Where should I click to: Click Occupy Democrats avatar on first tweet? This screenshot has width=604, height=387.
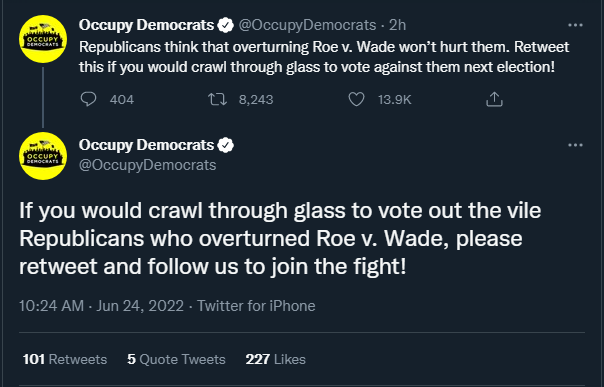(43, 39)
